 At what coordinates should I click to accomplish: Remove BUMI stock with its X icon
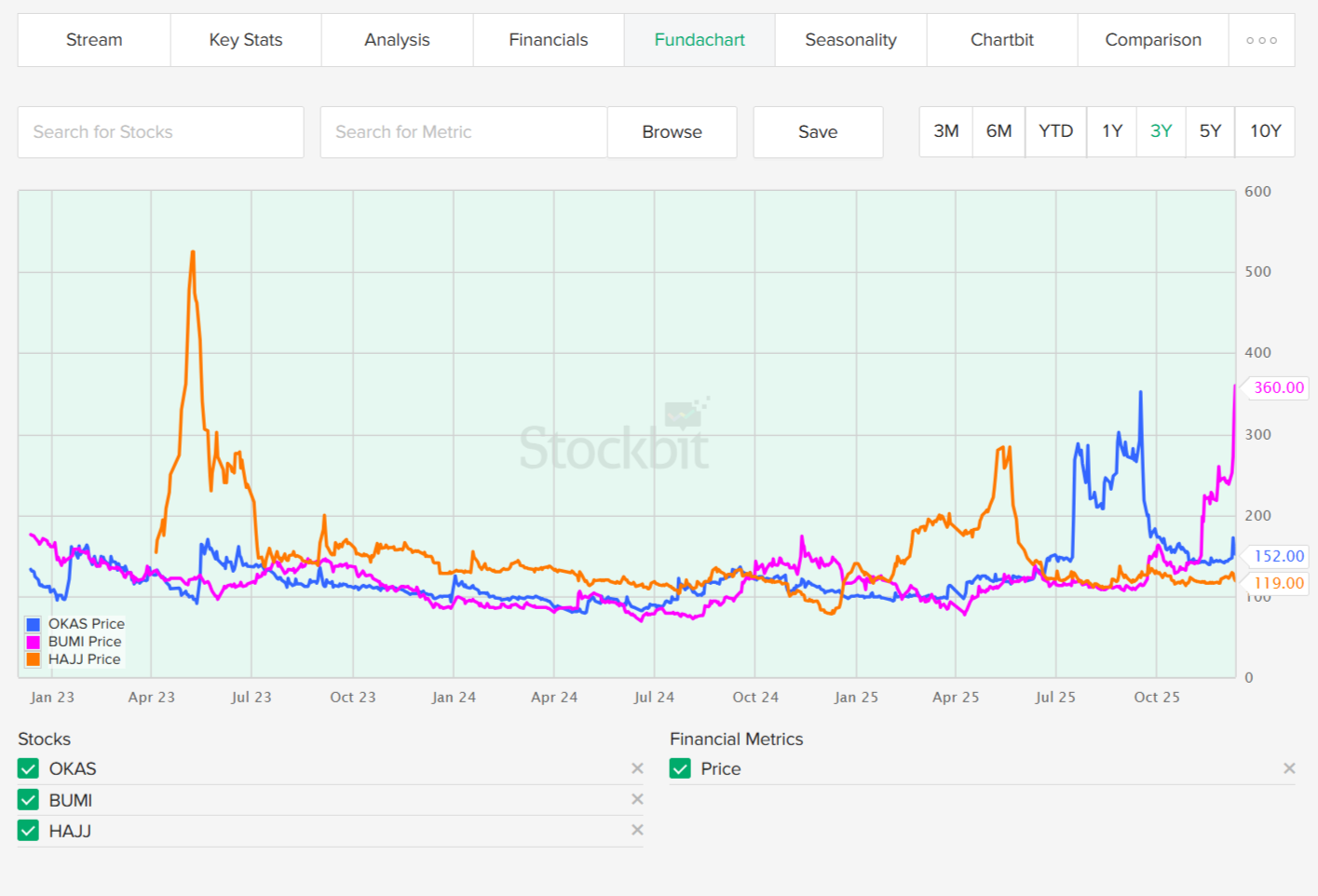tap(637, 799)
